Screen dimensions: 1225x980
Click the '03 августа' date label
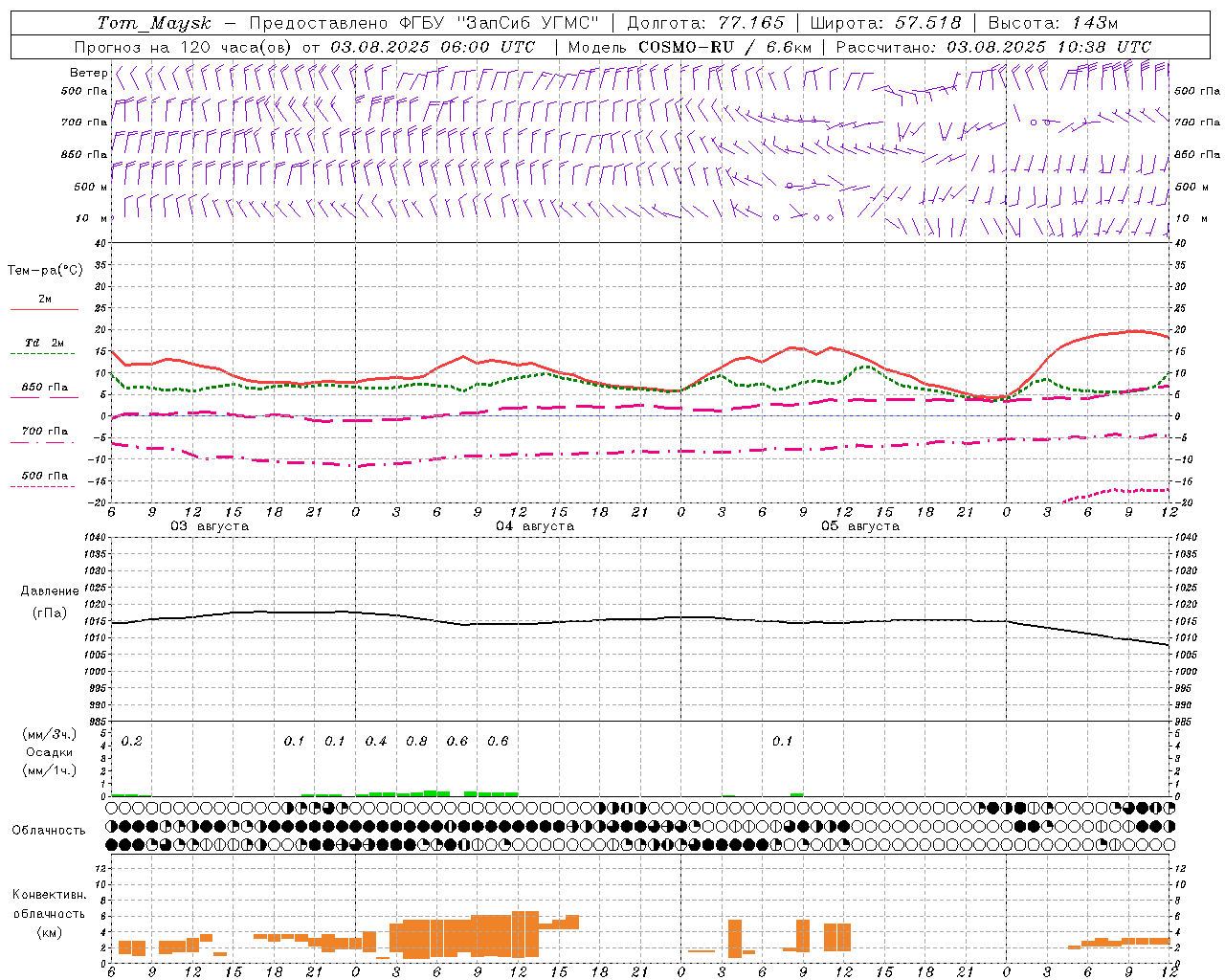[210, 526]
